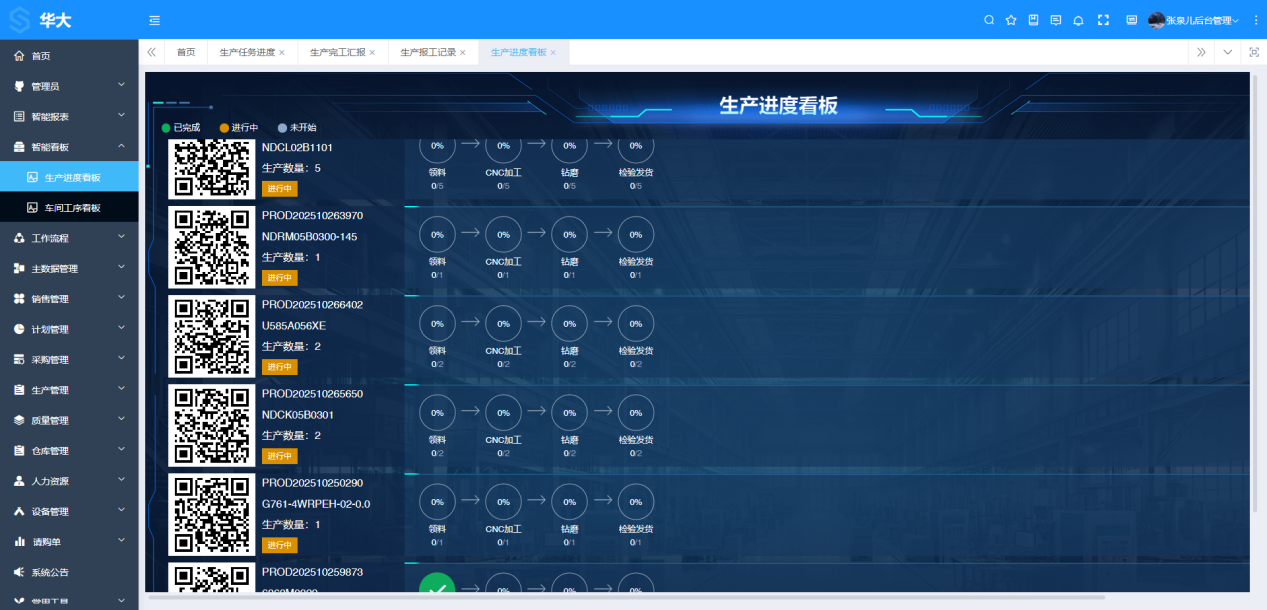Screen dimensions: 1267x610
Task: Click the 华大 logo
Action: pos(41,20)
